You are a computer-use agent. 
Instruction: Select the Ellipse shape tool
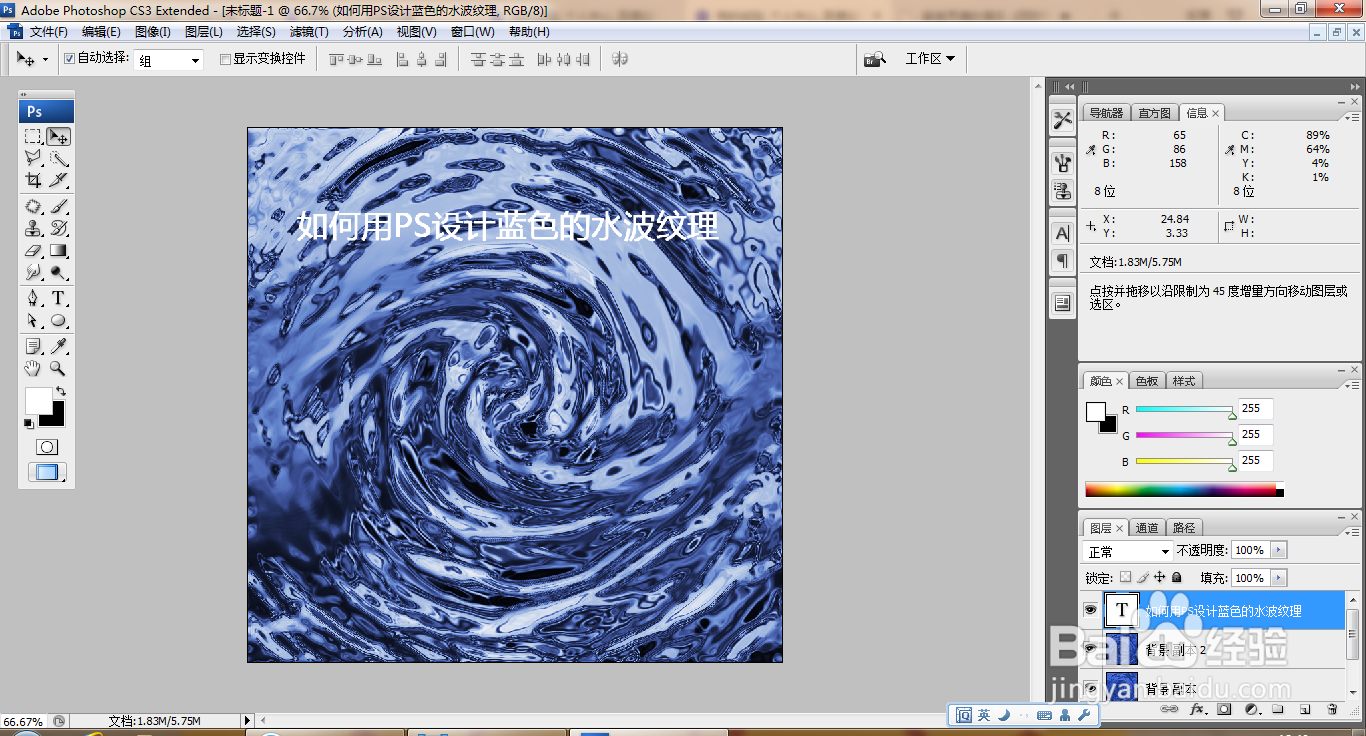(x=59, y=320)
